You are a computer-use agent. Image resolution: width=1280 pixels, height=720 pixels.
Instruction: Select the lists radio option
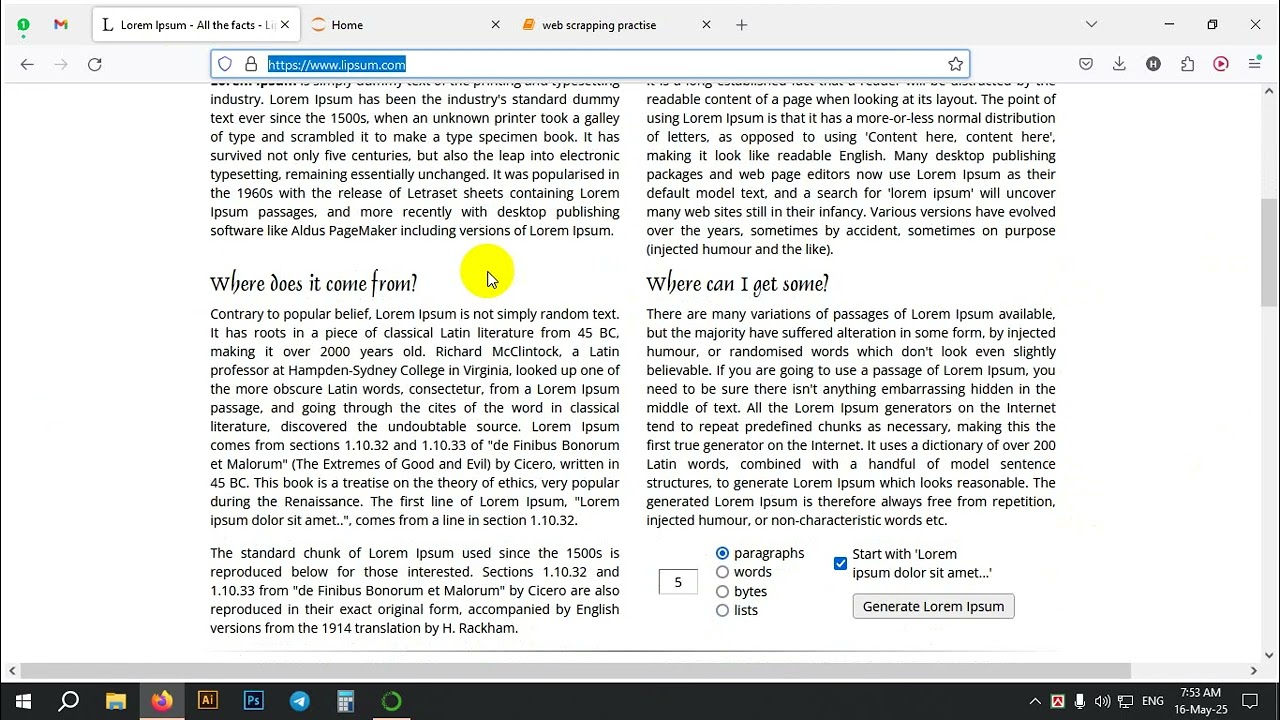pyautogui.click(x=722, y=610)
